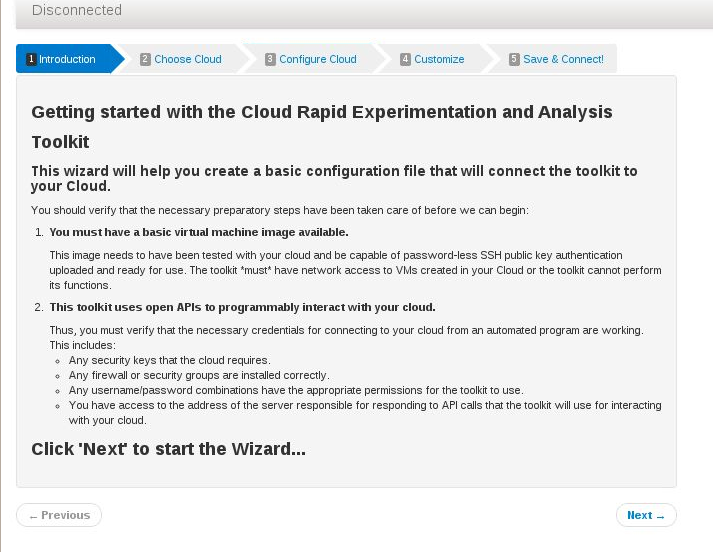This screenshot has width=713, height=552.
Task: Click the Disconnected status text
Action: pyautogui.click(x=77, y=10)
